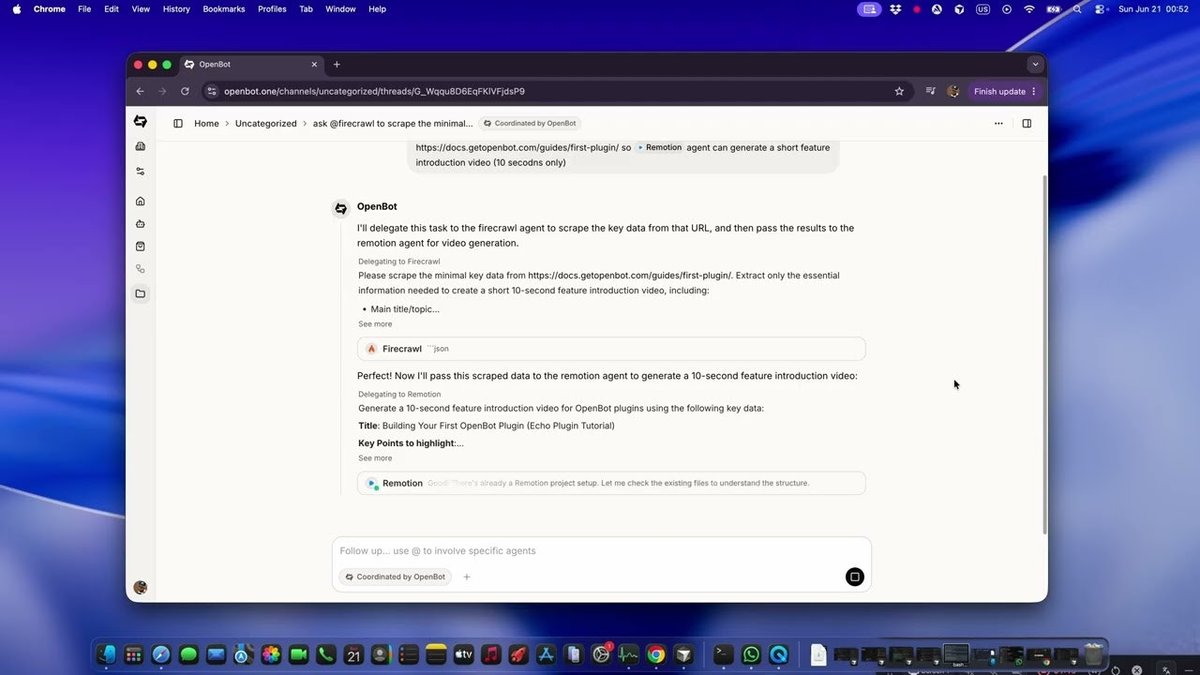Click Coordinated by OpenBot selector below input
This screenshot has width=1200, height=675.
click(x=395, y=577)
